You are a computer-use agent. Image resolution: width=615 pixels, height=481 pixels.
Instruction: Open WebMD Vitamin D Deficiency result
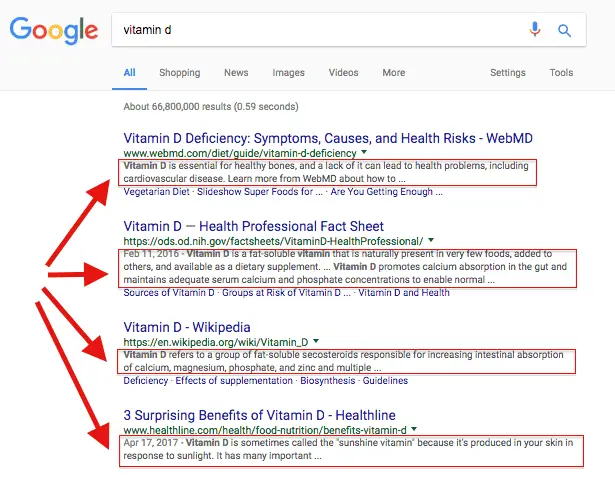coord(328,138)
